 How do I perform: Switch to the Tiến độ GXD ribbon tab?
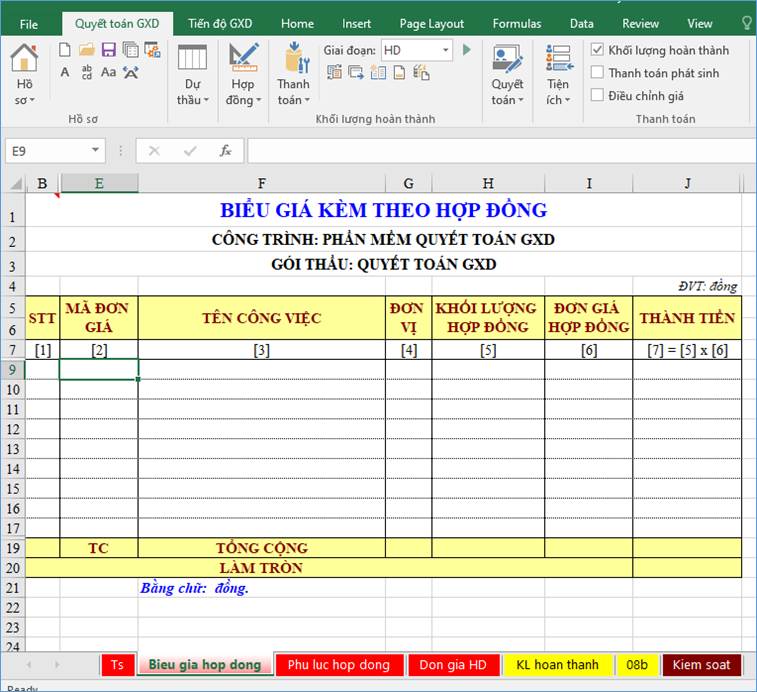(x=220, y=23)
